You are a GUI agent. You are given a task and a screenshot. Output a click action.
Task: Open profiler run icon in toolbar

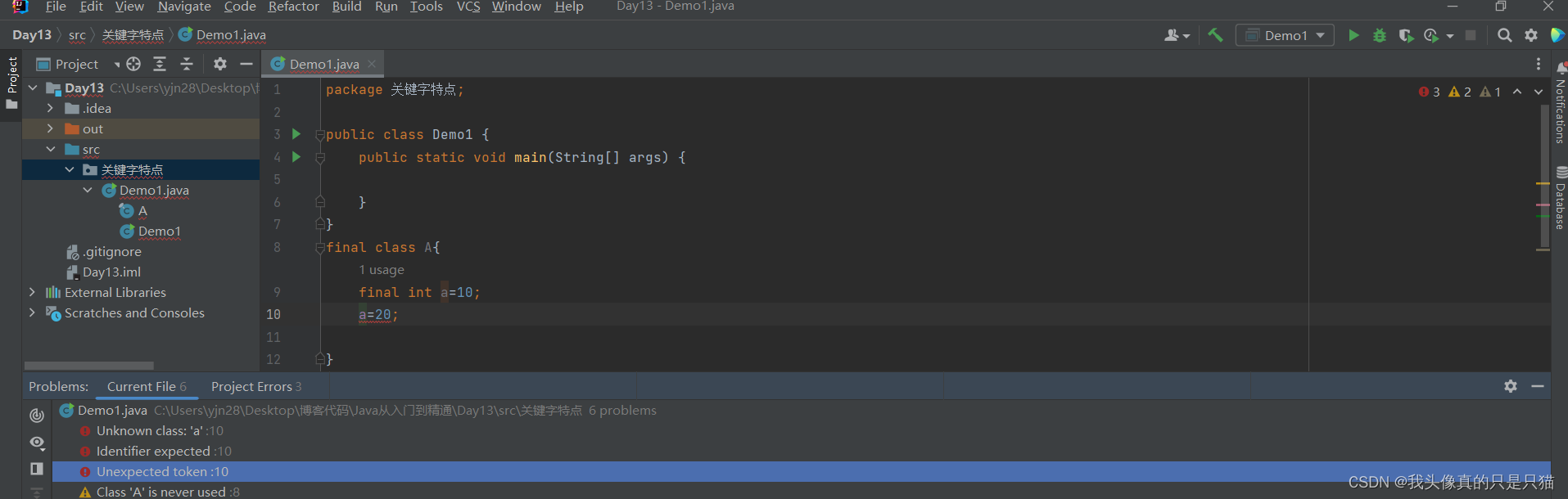(1431, 35)
